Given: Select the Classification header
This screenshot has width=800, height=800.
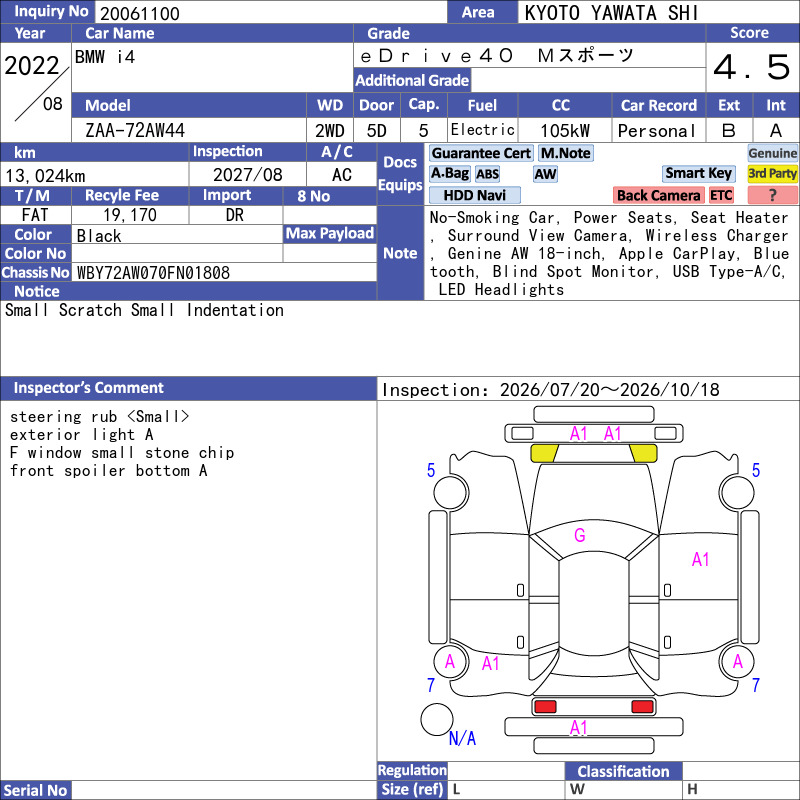Looking at the screenshot, I should pyautogui.click(x=623, y=771).
